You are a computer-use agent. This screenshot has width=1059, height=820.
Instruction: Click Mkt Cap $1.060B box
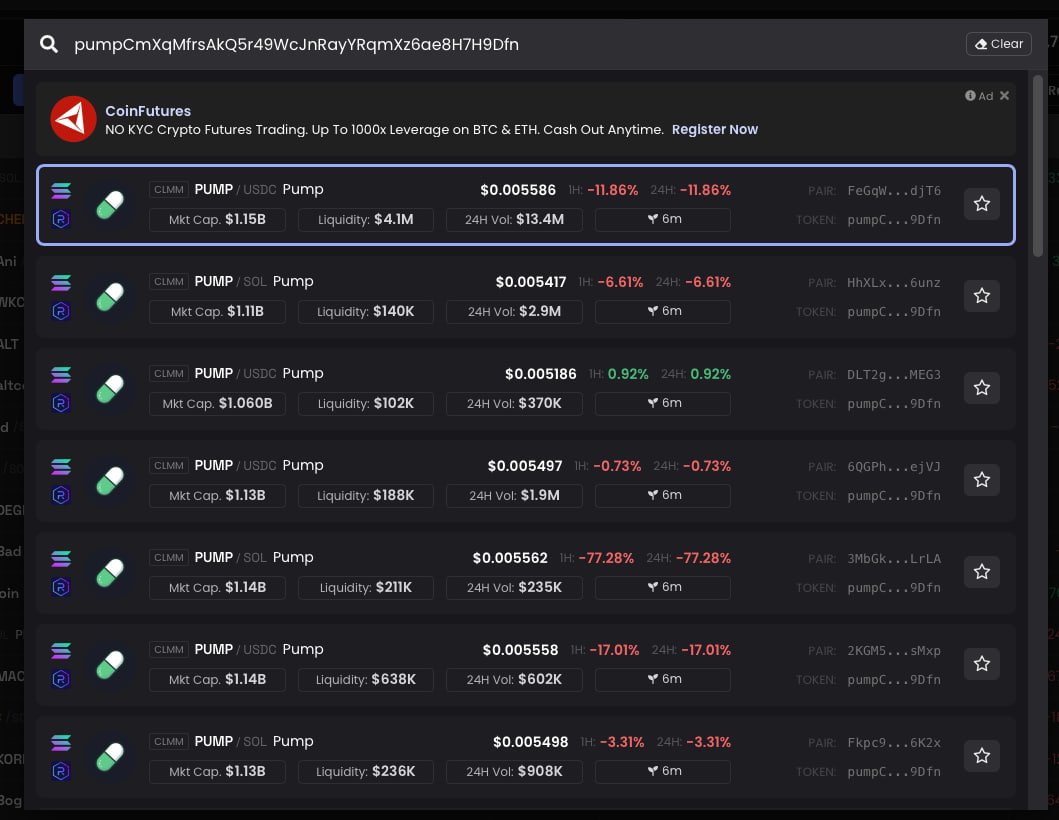coord(217,403)
